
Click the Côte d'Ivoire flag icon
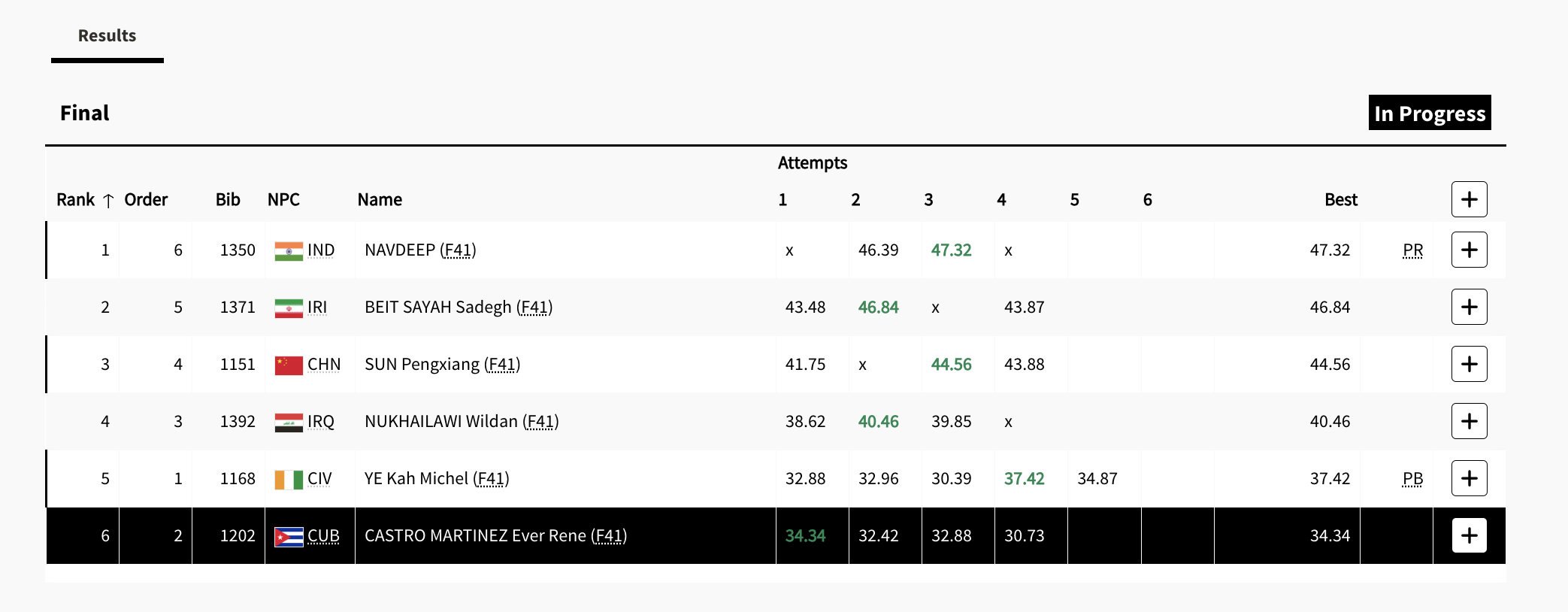(289, 479)
